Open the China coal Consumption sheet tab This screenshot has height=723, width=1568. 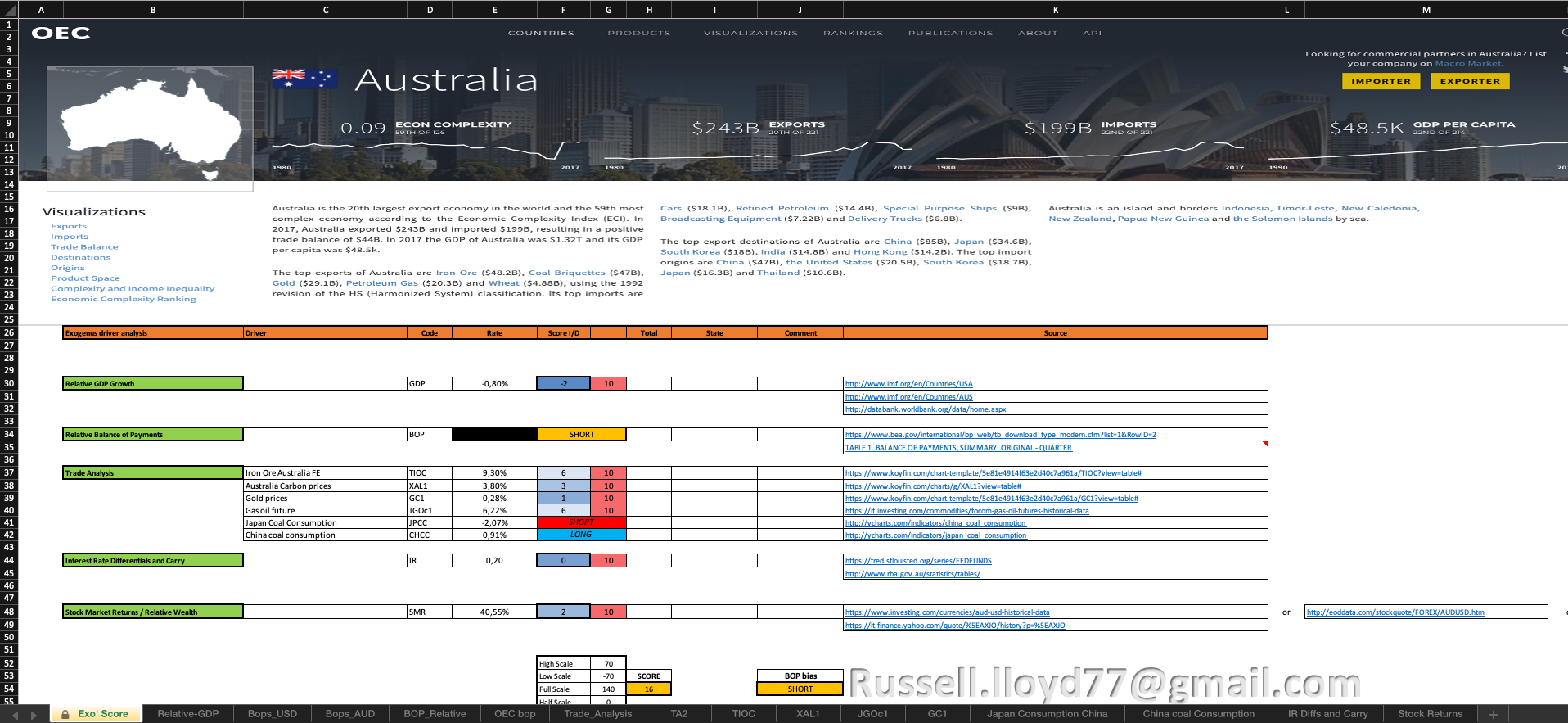tap(1198, 714)
